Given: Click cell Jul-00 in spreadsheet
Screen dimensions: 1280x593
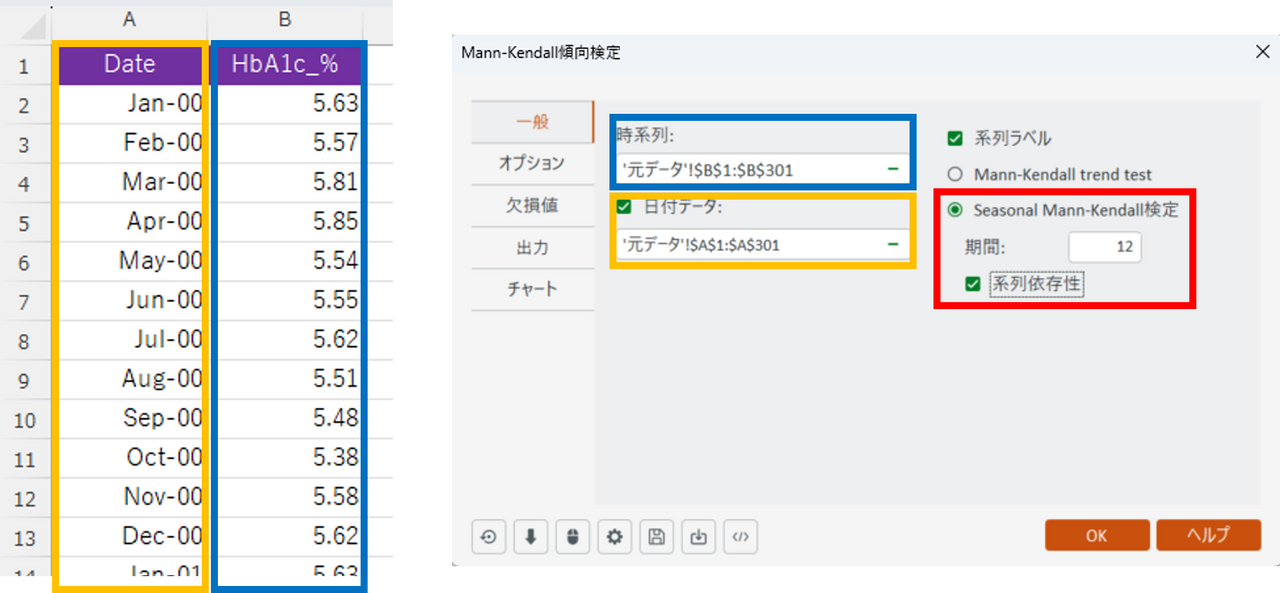Looking at the screenshot, I should click(x=130, y=339).
